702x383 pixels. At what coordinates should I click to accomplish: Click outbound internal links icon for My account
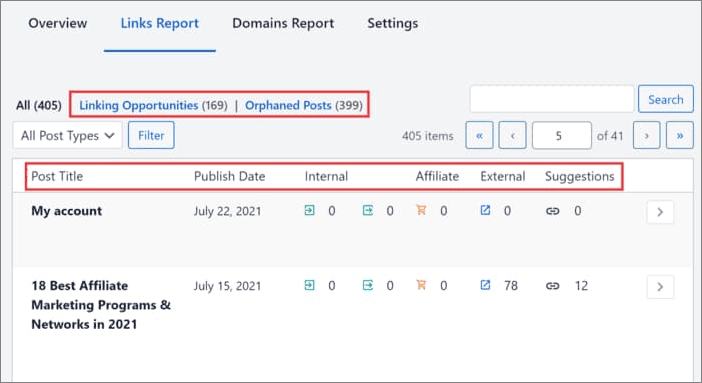point(368,210)
